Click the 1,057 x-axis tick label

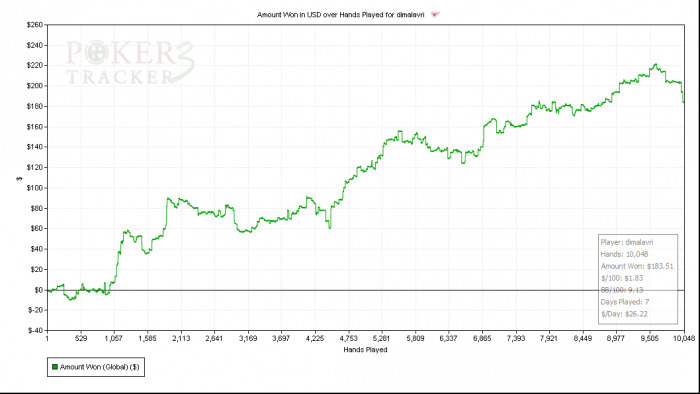[113, 338]
